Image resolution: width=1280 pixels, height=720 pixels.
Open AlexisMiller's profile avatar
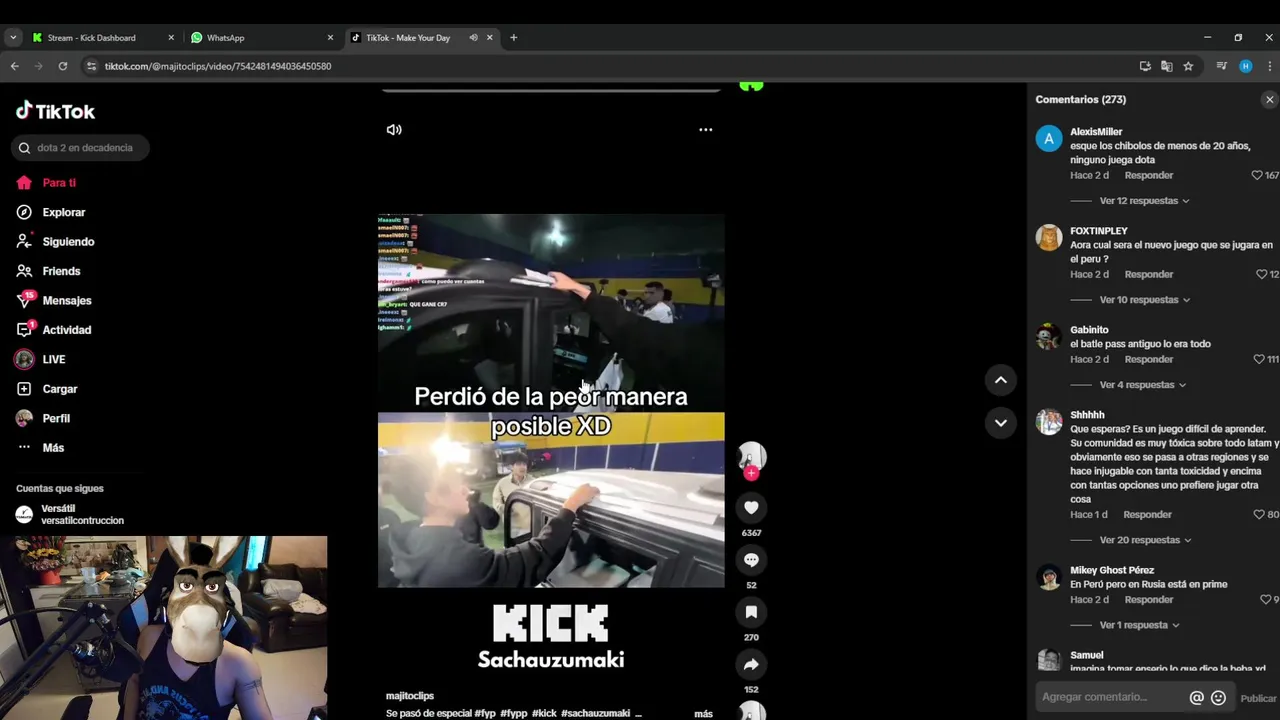click(1049, 139)
